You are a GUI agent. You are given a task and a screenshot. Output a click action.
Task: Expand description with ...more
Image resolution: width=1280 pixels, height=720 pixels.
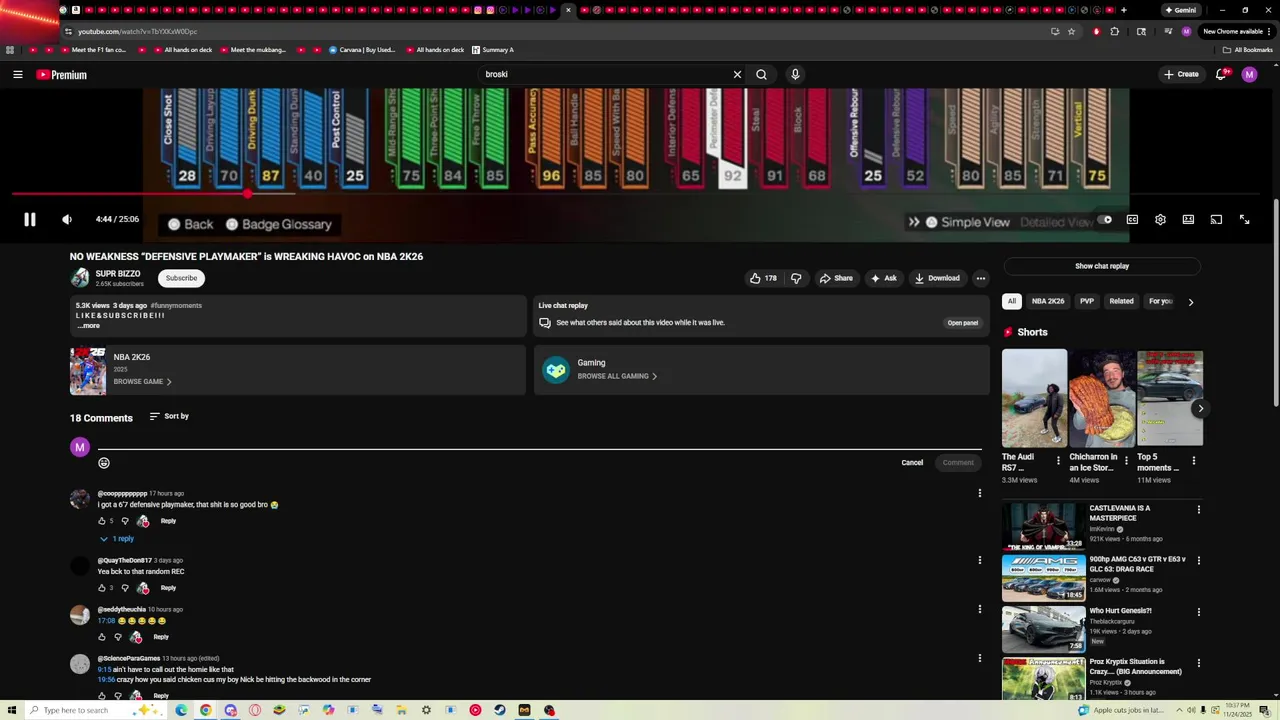click(89, 326)
